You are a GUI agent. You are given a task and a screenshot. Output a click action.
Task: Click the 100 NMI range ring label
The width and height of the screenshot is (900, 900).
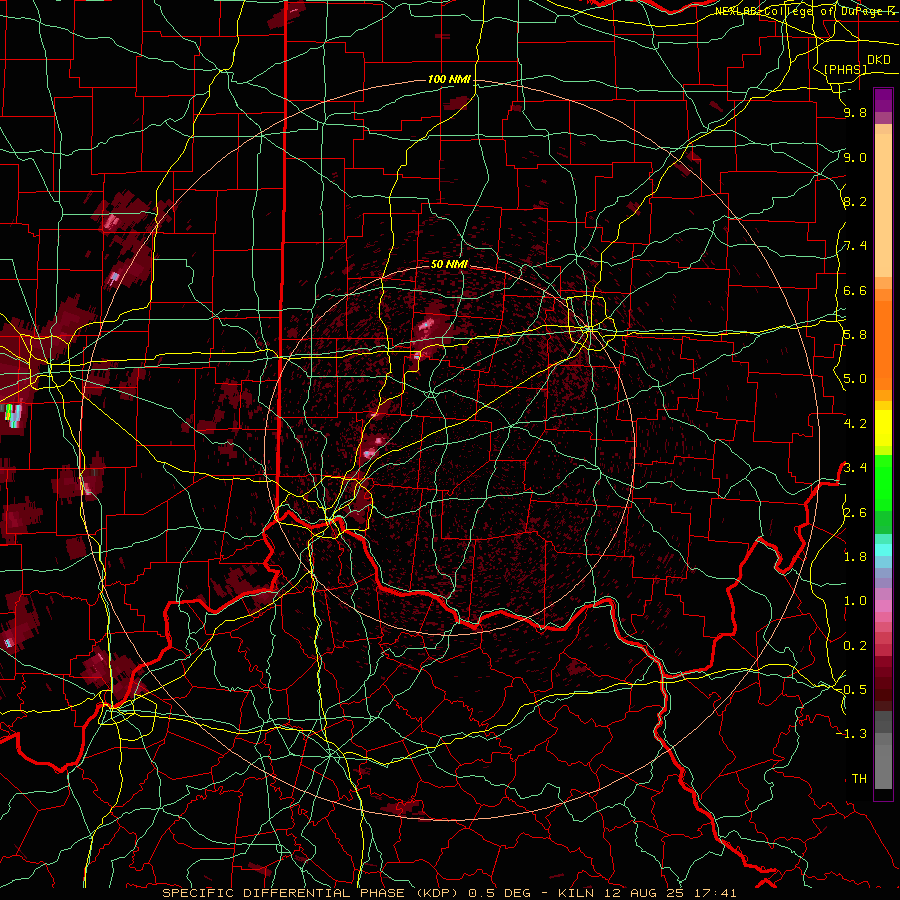click(449, 79)
